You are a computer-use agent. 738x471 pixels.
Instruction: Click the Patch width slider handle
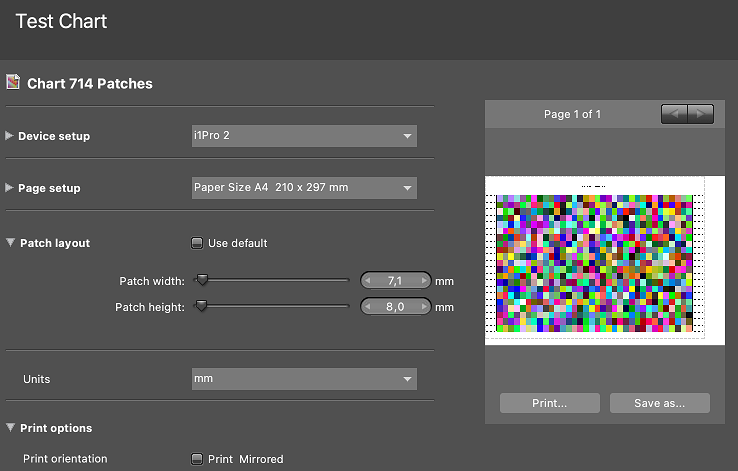tap(201, 281)
